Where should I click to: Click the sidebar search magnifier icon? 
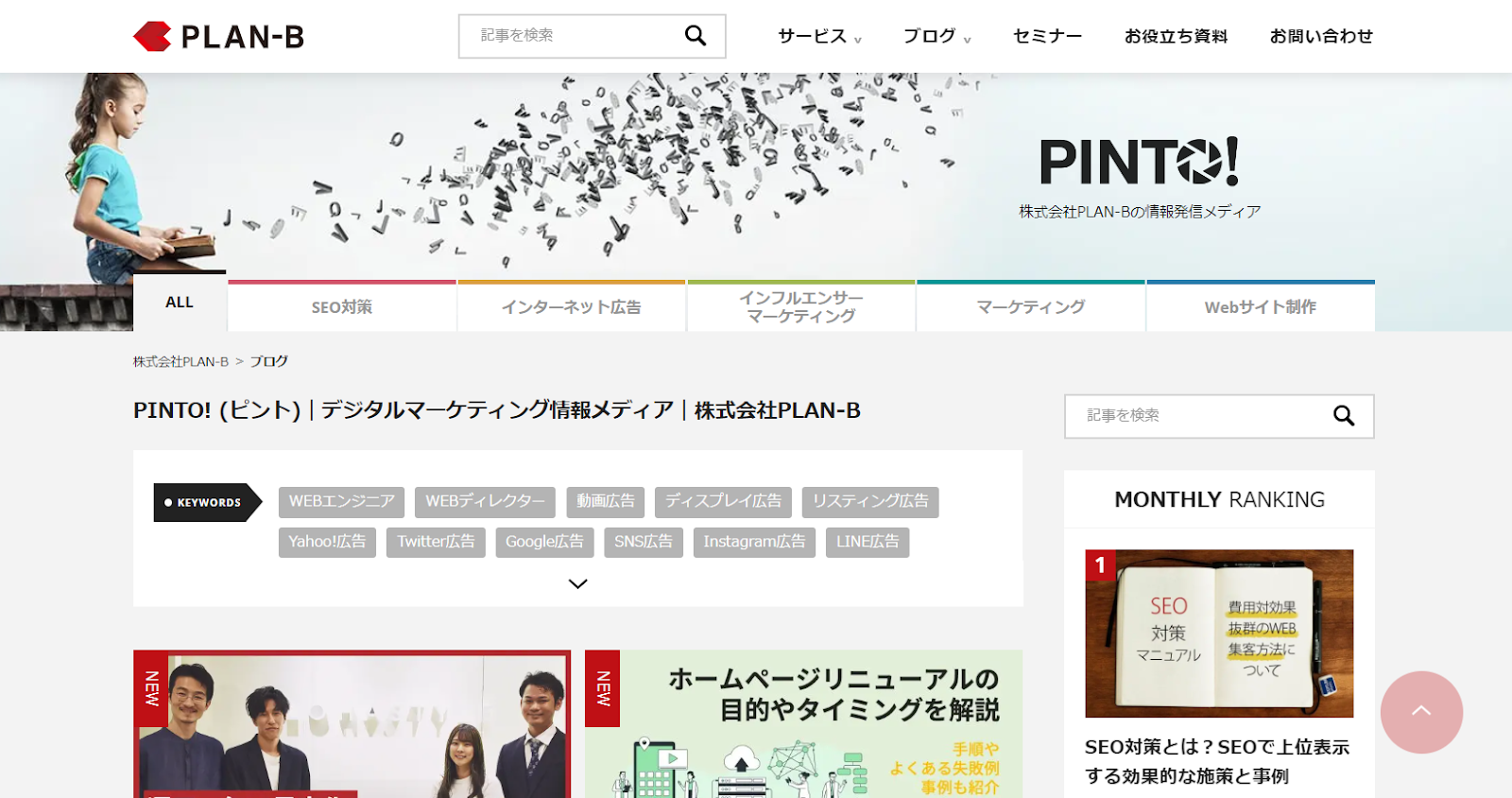coord(1344,416)
